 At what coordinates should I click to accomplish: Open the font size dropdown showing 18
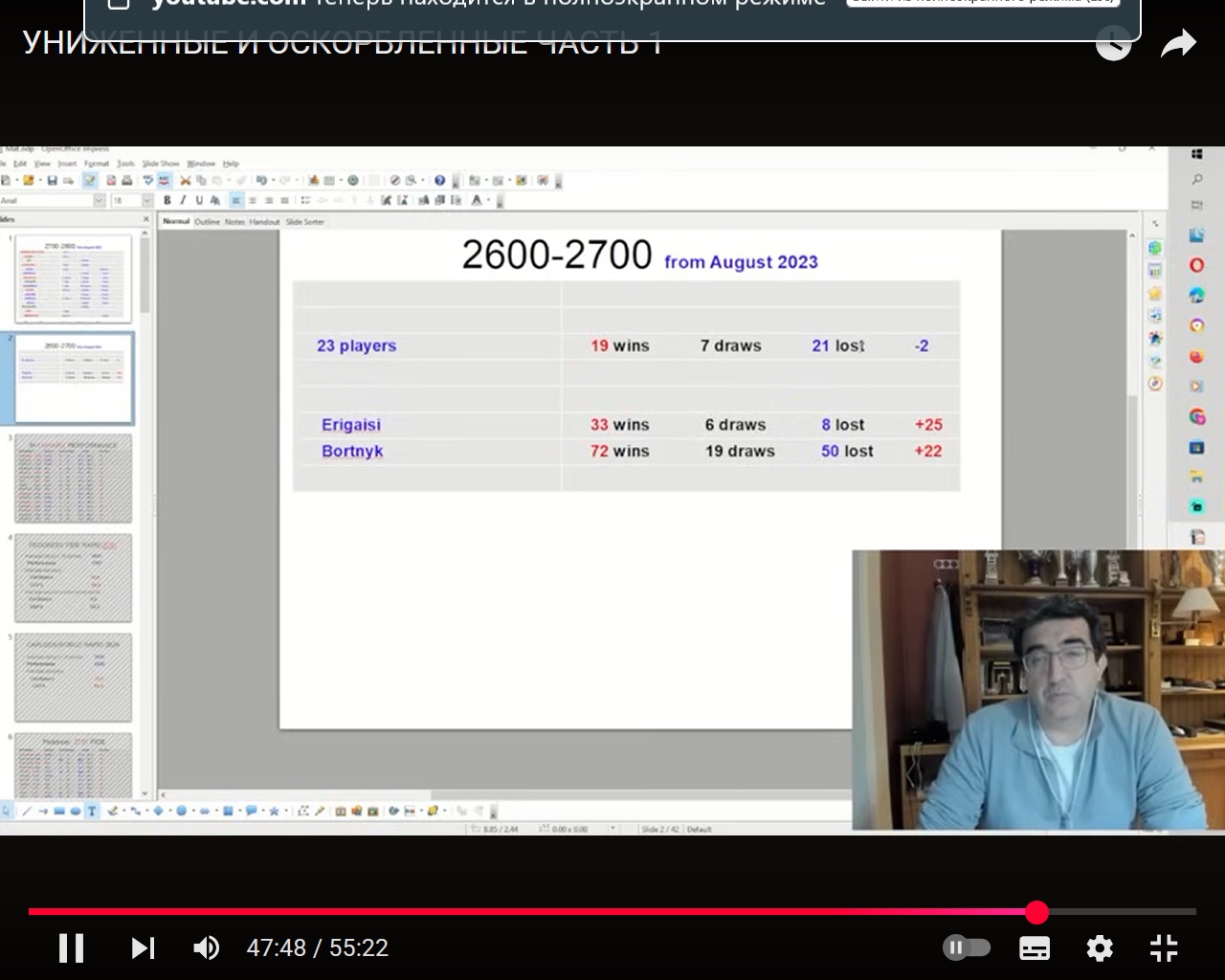(x=146, y=200)
